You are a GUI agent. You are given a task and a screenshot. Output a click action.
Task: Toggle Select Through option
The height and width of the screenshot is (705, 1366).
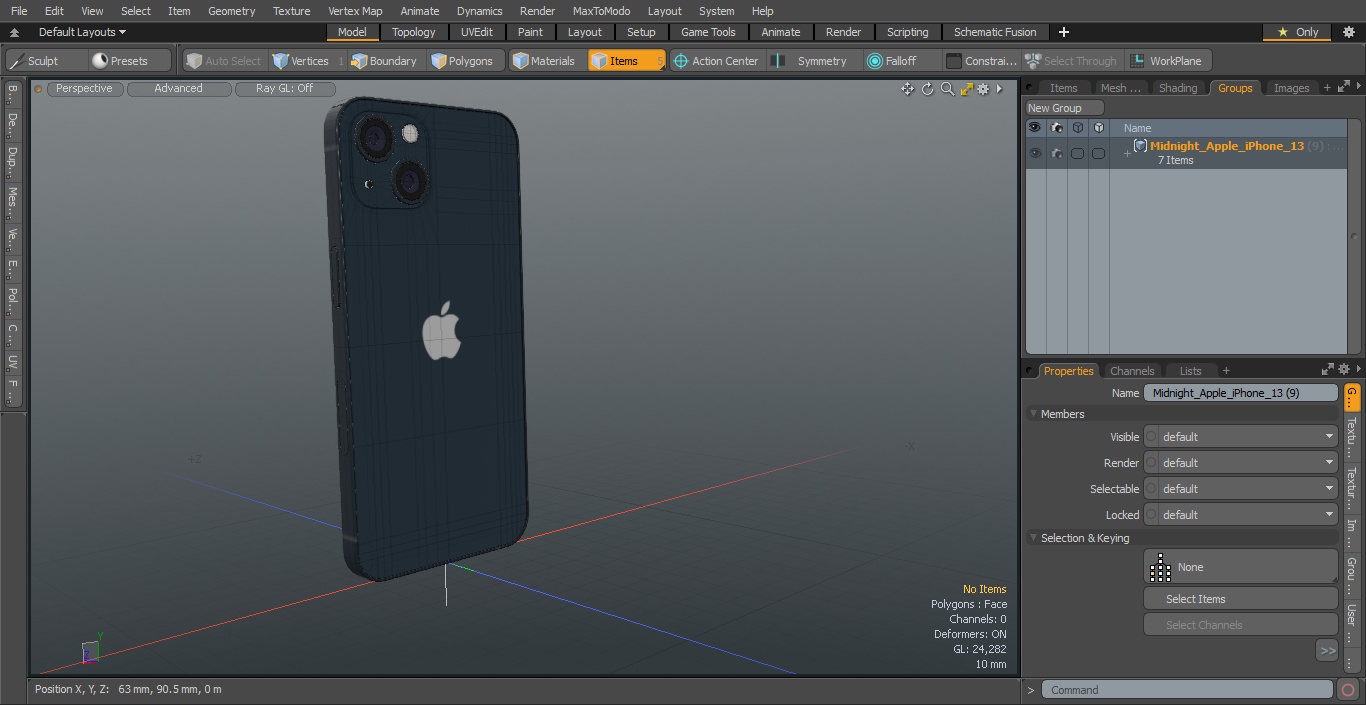click(1072, 61)
